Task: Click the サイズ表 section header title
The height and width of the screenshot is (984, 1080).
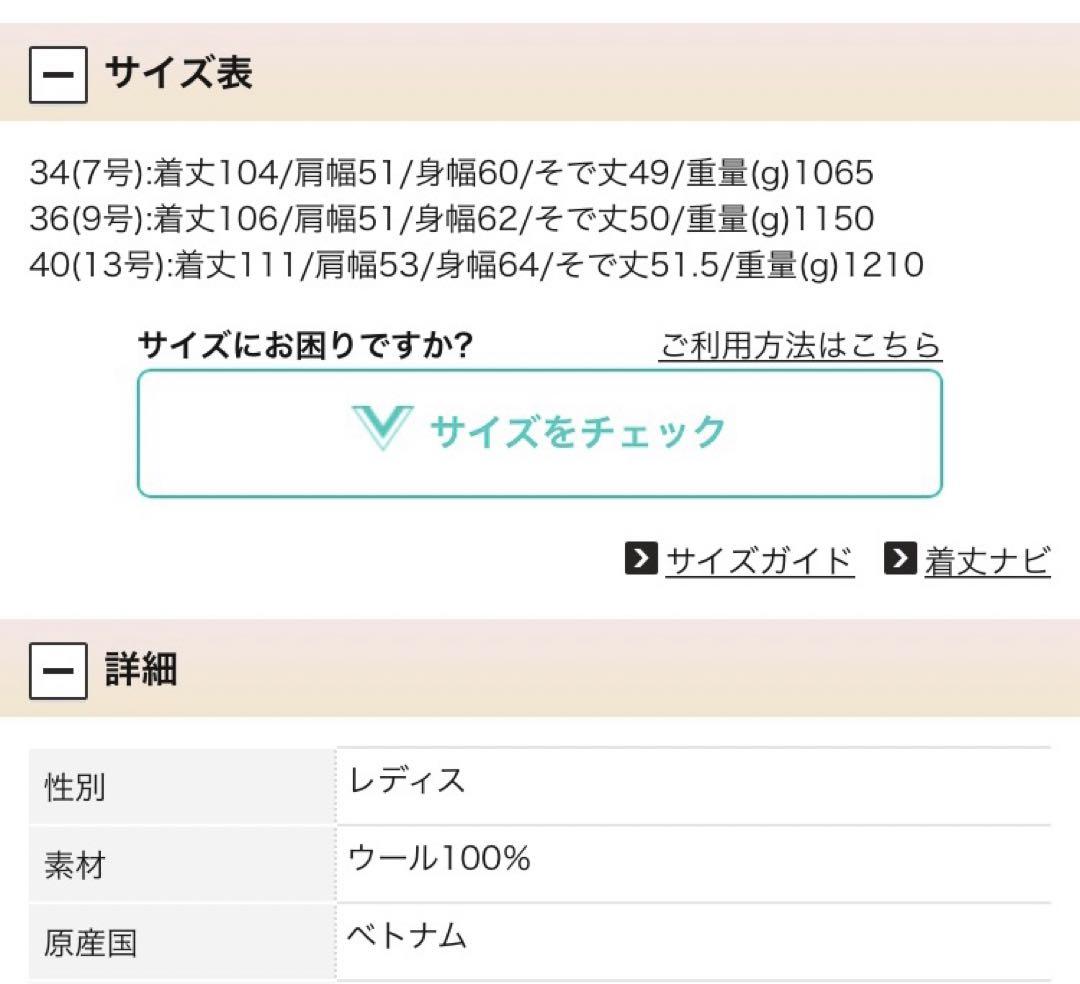Action: (179, 72)
